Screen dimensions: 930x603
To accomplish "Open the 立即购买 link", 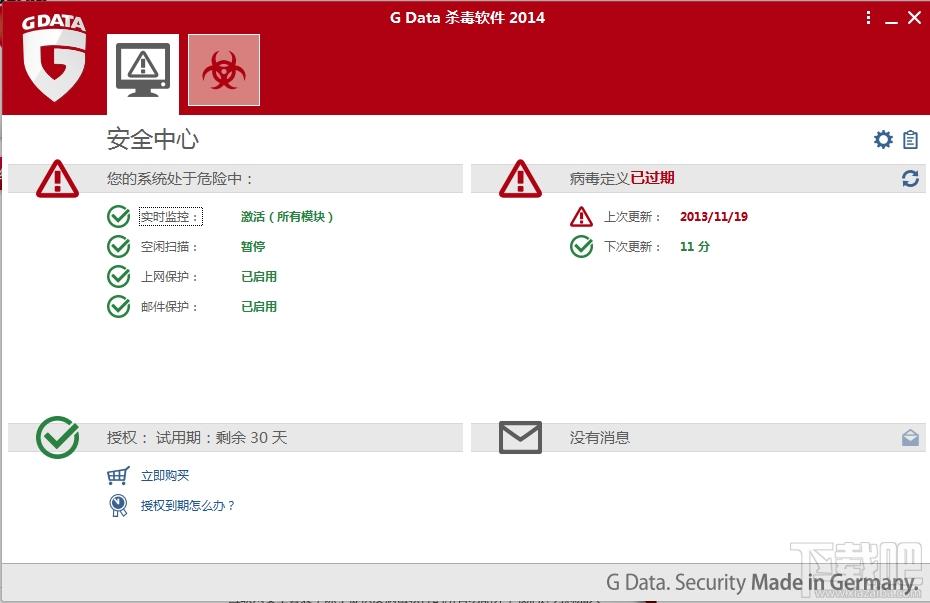I will tap(165, 476).
